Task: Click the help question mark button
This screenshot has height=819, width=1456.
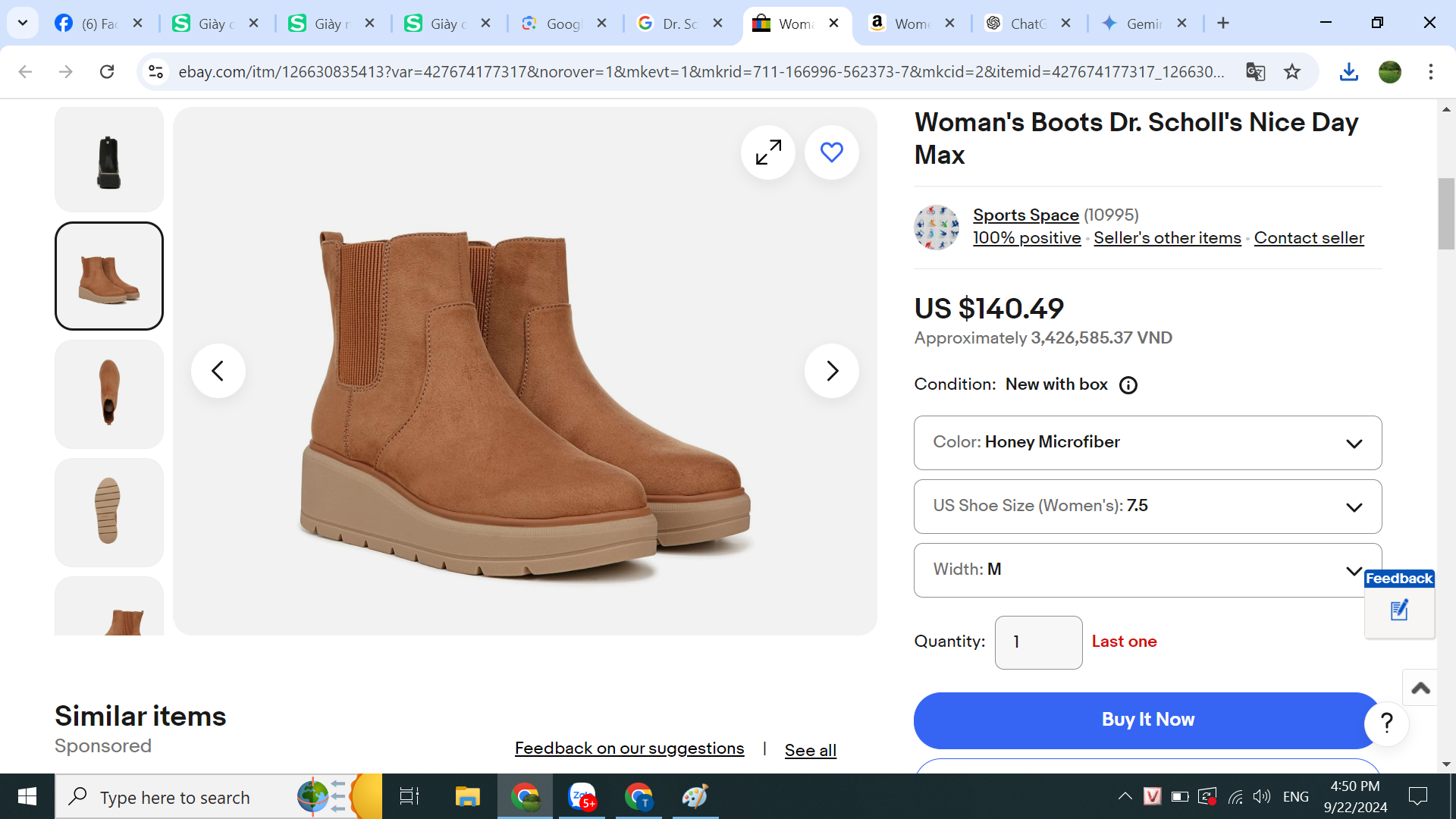Action: coord(1386,723)
